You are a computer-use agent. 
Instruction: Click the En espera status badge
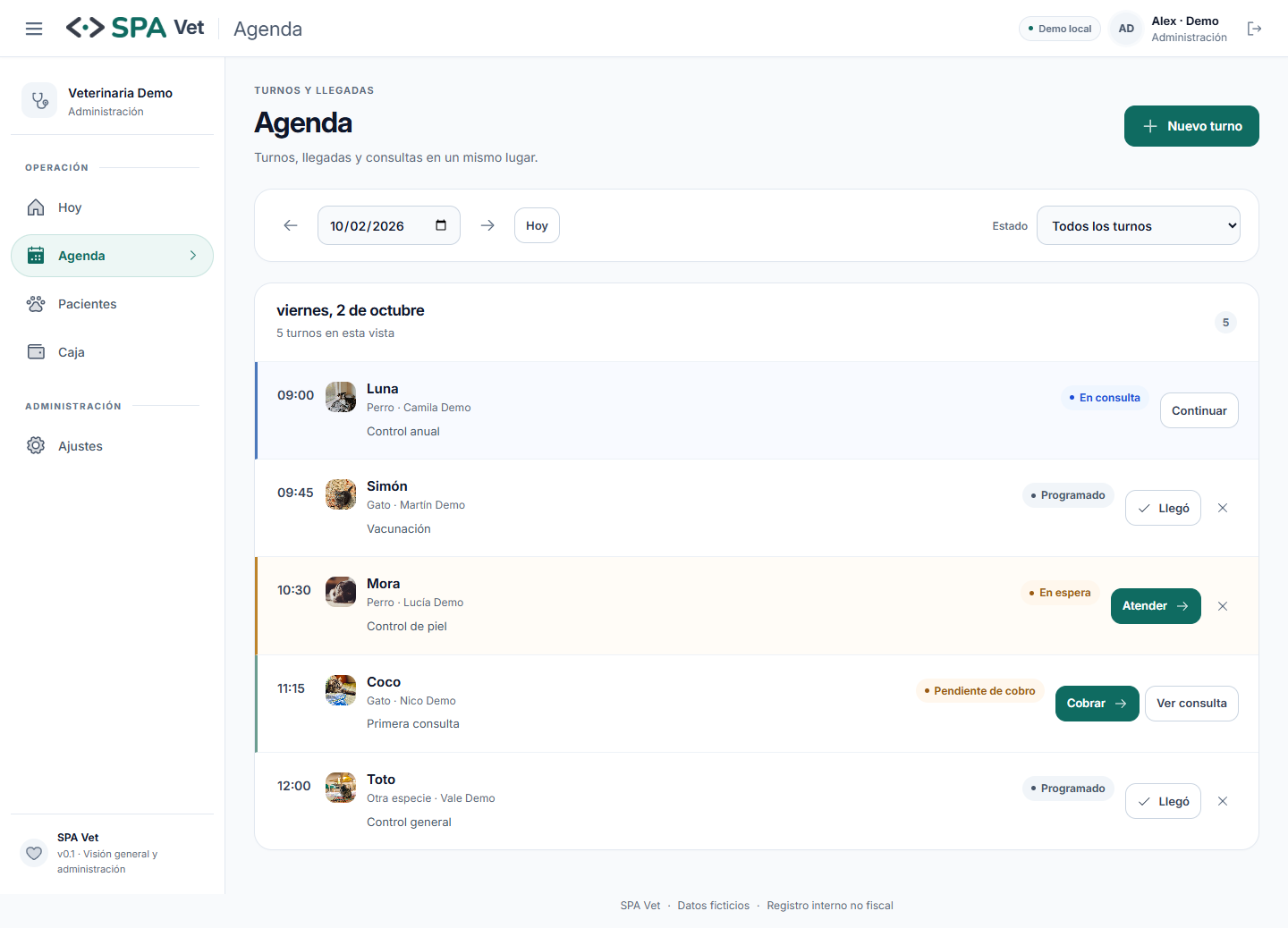(1061, 593)
